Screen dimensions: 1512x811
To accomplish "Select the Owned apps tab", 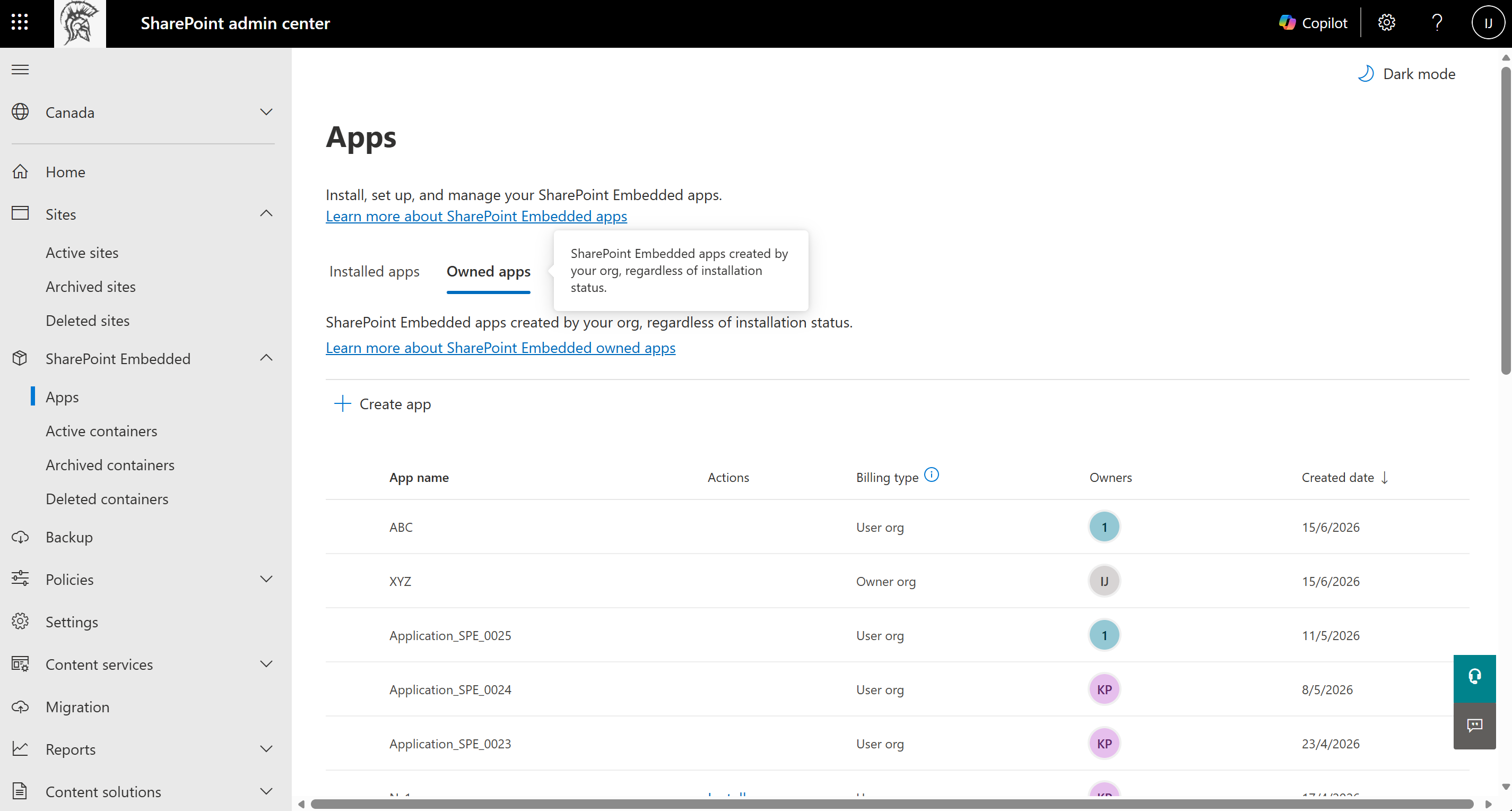I will tap(488, 271).
